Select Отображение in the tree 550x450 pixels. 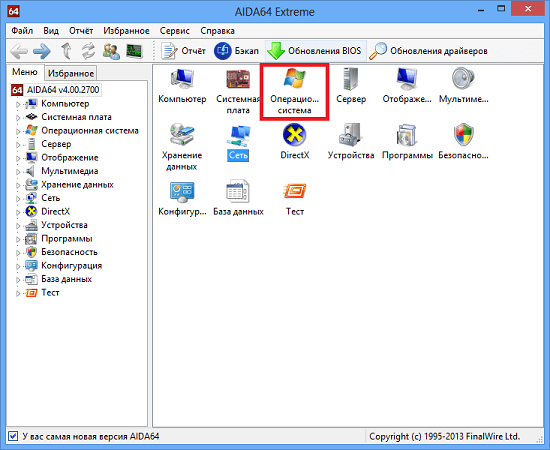69,157
